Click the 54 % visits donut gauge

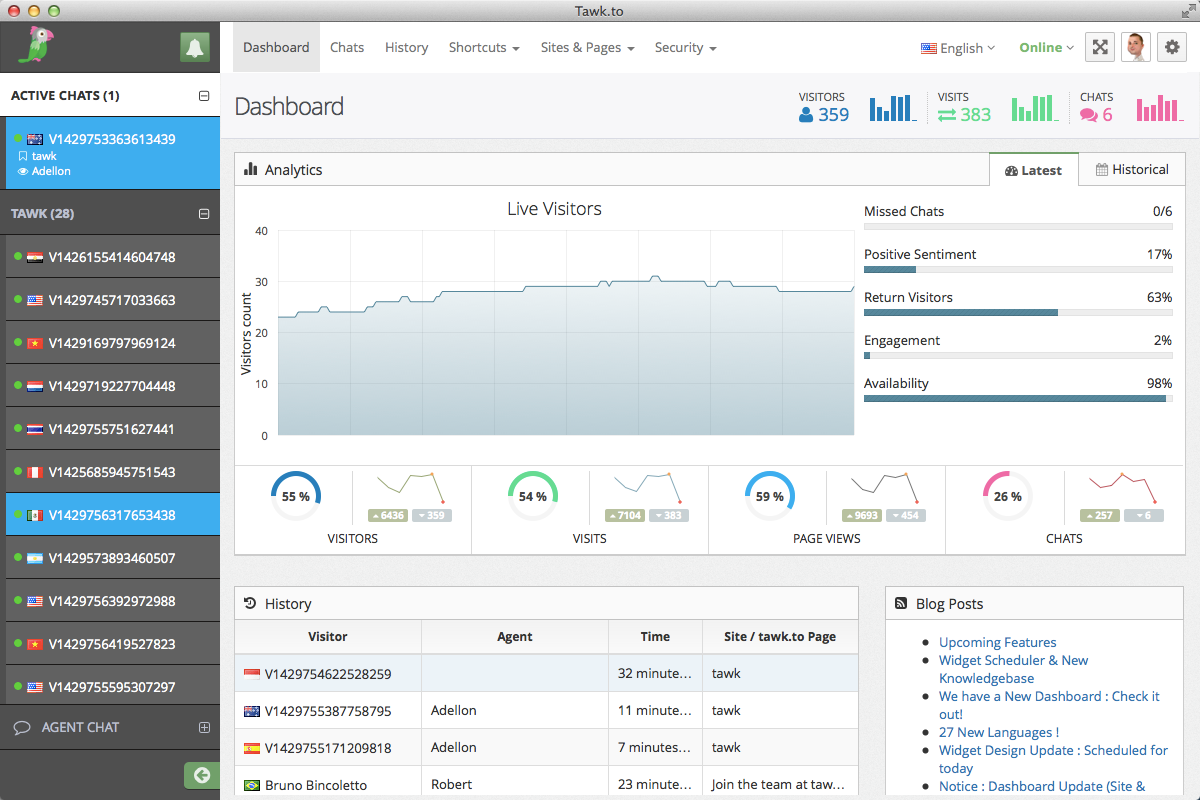533,496
